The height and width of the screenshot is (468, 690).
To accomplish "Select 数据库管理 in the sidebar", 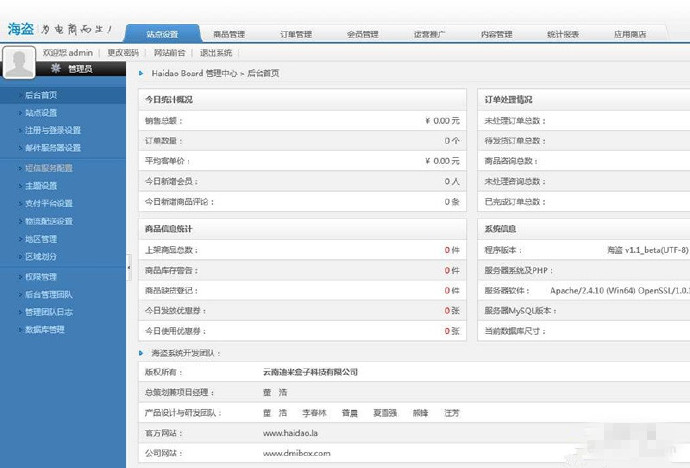I will click(x=44, y=329).
